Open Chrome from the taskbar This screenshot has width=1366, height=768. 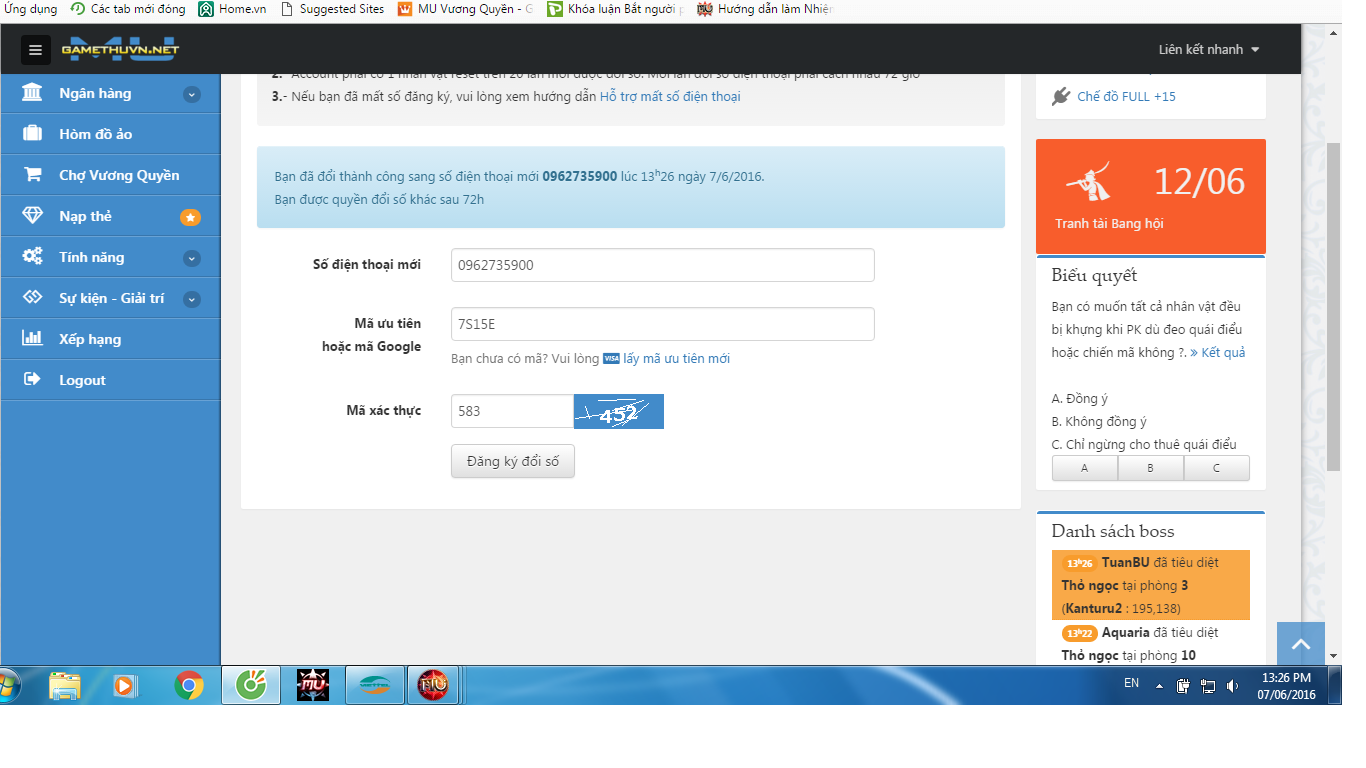click(x=189, y=686)
